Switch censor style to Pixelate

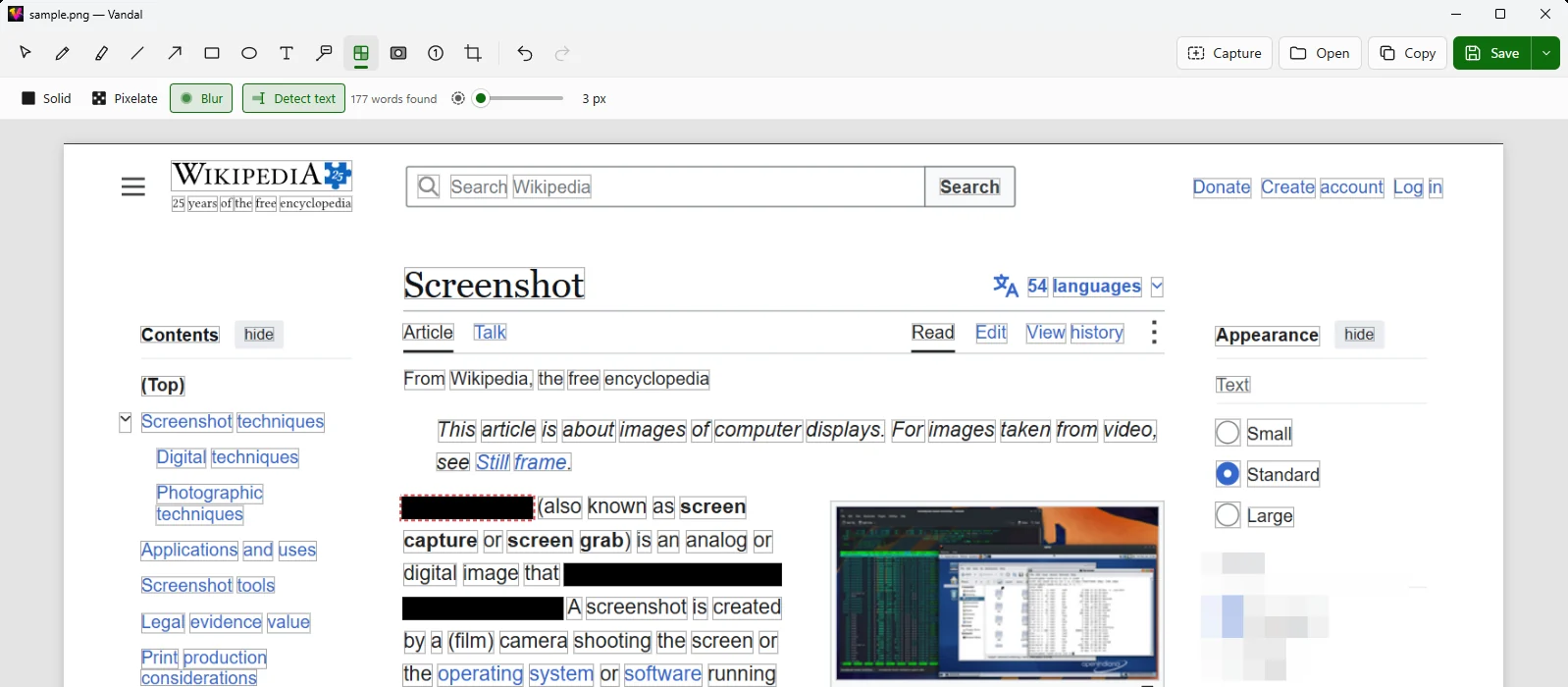125,98
